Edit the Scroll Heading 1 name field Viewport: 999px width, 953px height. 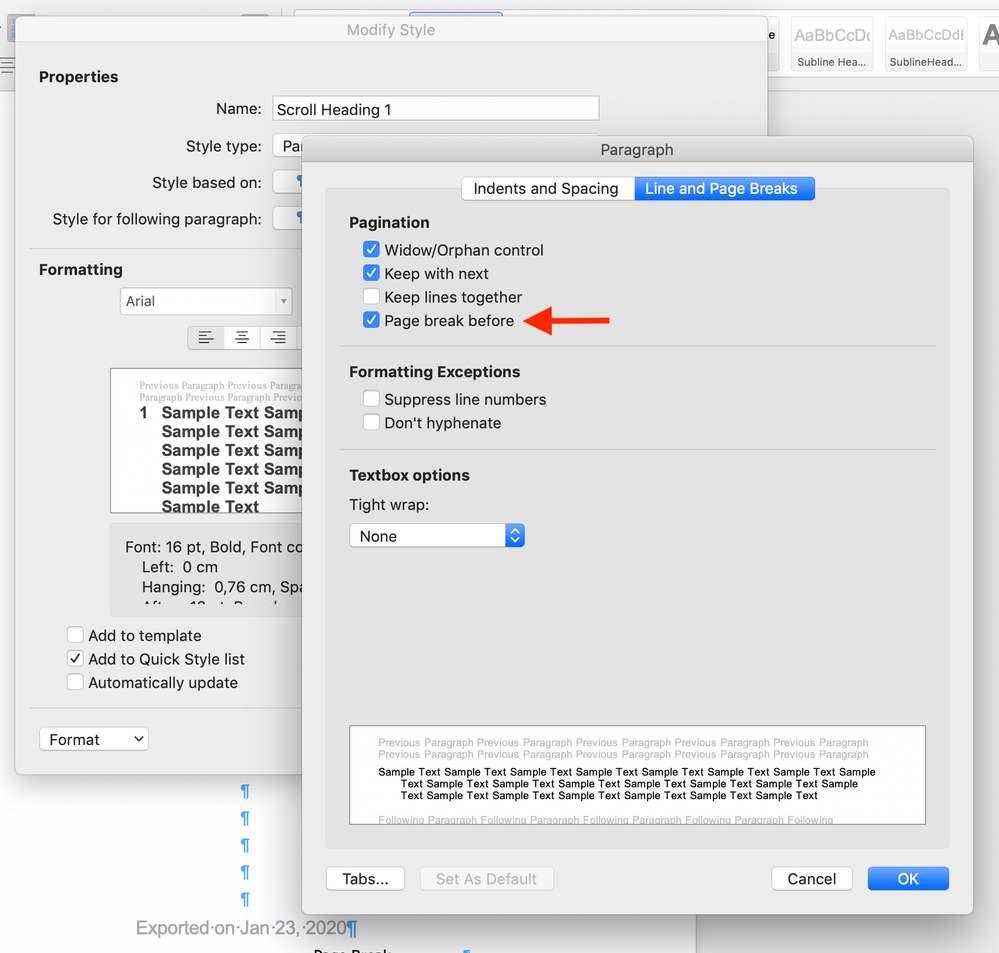(x=436, y=109)
